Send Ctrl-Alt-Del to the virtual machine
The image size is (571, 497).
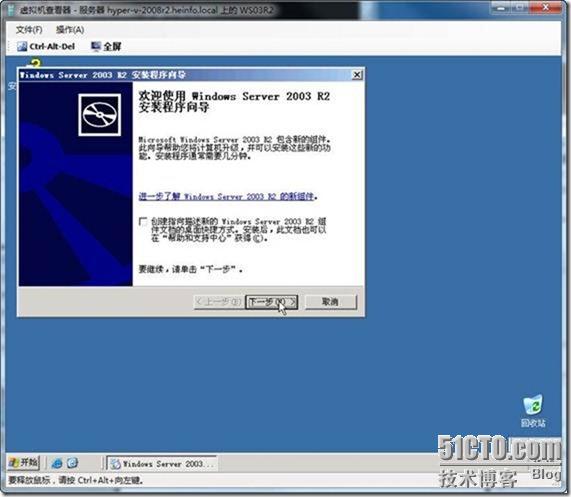pos(46,46)
